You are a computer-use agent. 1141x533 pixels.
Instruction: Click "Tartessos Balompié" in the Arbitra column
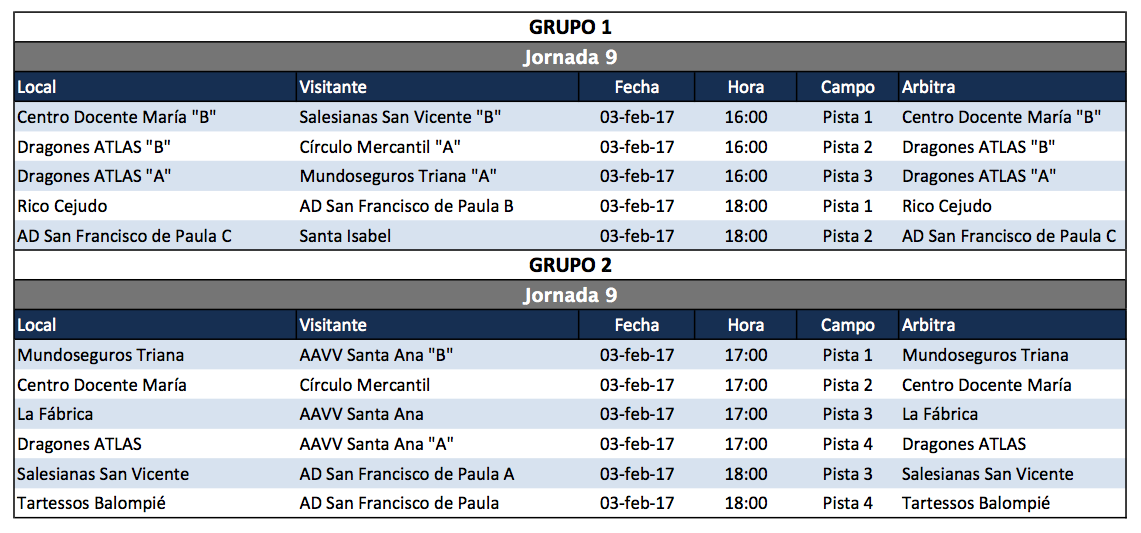coord(975,503)
